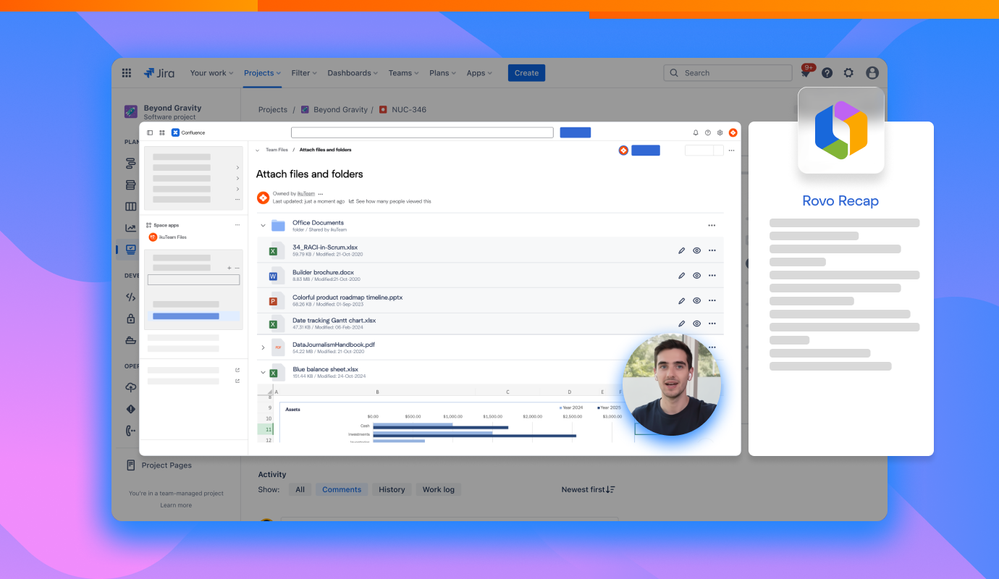
Task: Preview 34_RACI-in-Scrum.xlsx with eye icon
Action: (x=697, y=250)
